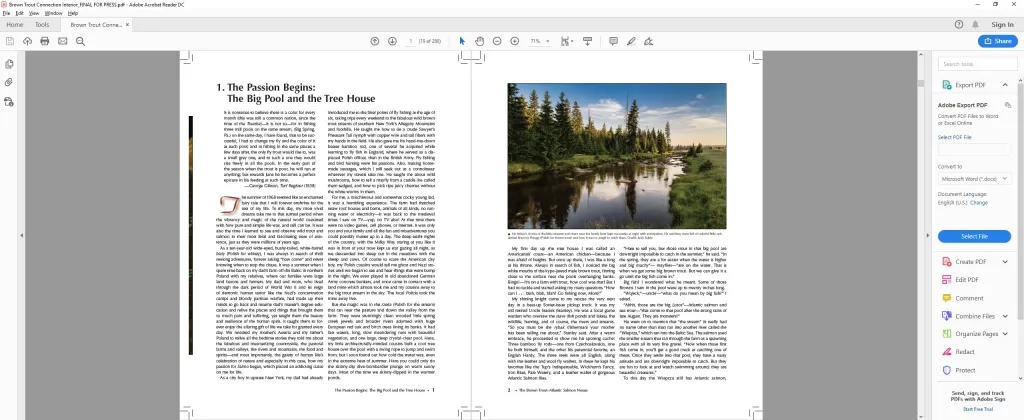Click the blue Select File button
Screen dimensions: 1024x420
pyautogui.click(x=974, y=236)
